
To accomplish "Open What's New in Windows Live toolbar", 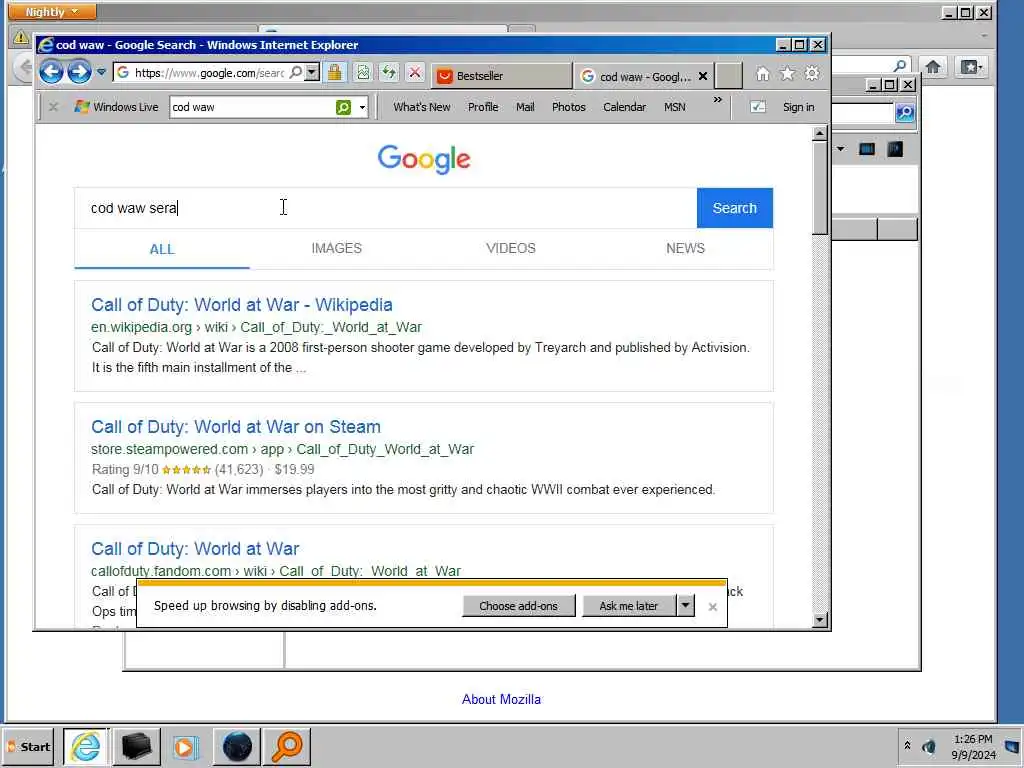I will coord(421,107).
